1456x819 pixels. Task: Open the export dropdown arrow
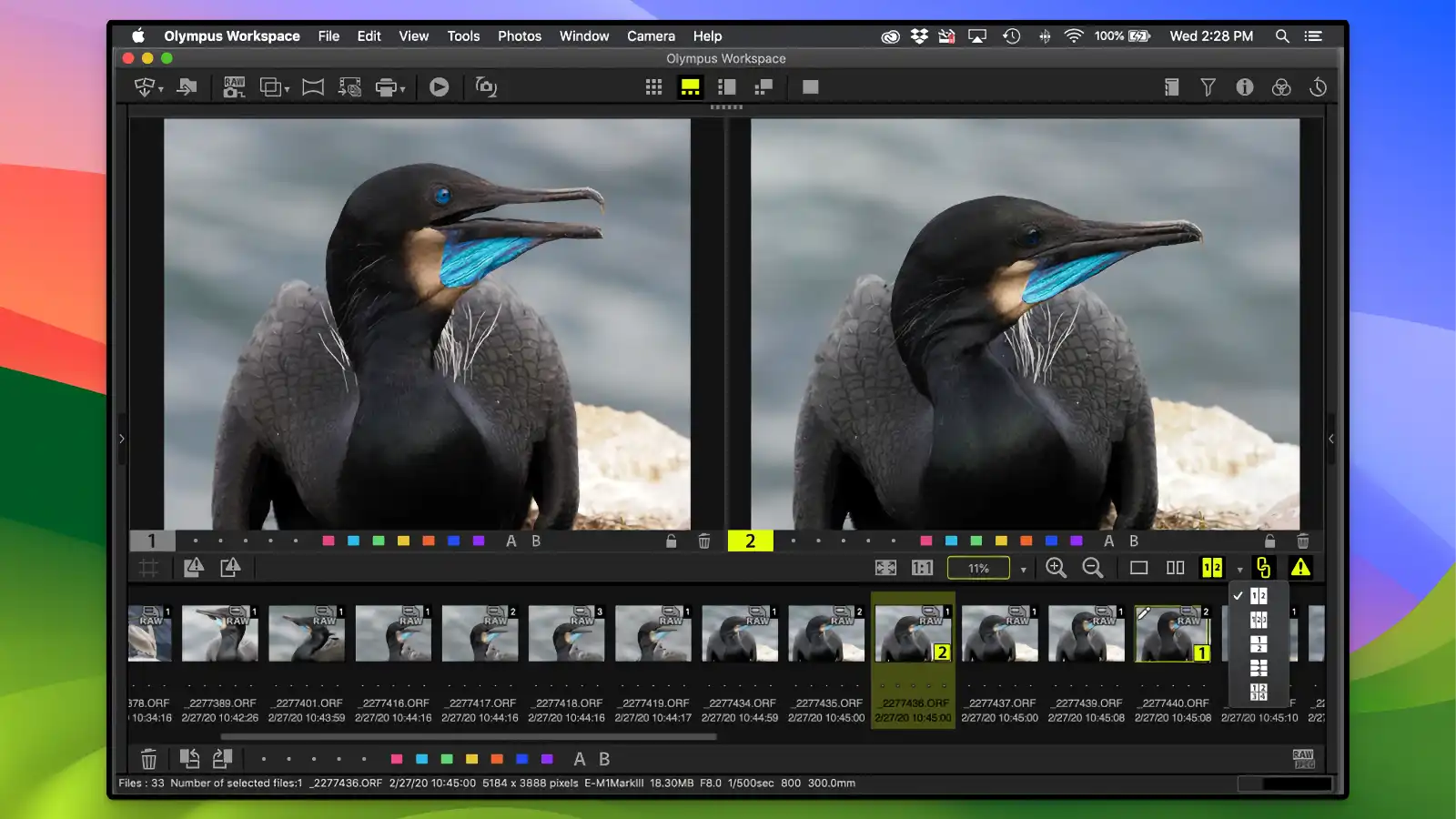pyautogui.click(x=162, y=91)
